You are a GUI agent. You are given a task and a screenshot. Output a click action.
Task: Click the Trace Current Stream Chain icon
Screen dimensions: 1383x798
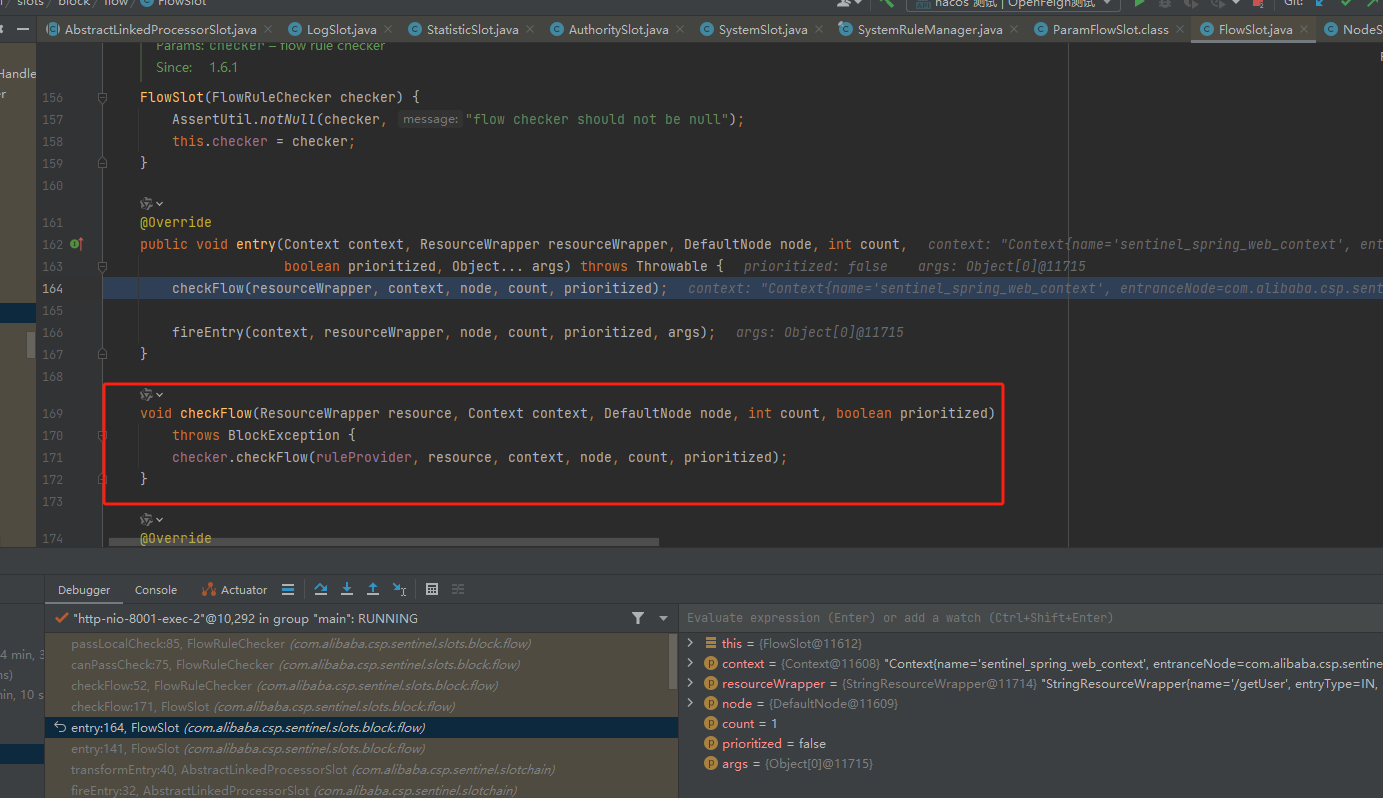tap(458, 589)
